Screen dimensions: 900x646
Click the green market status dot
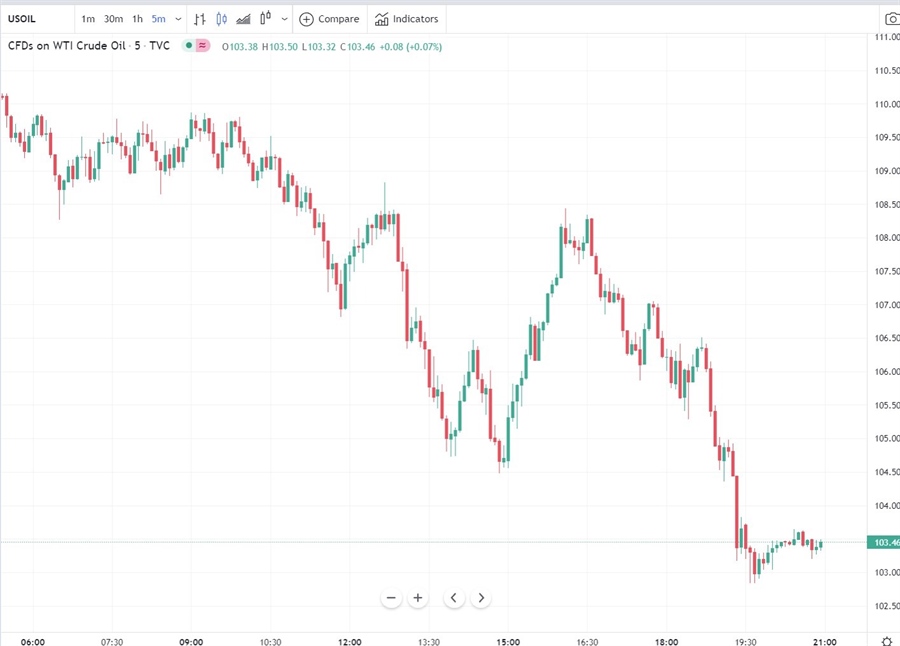[x=188, y=45]
